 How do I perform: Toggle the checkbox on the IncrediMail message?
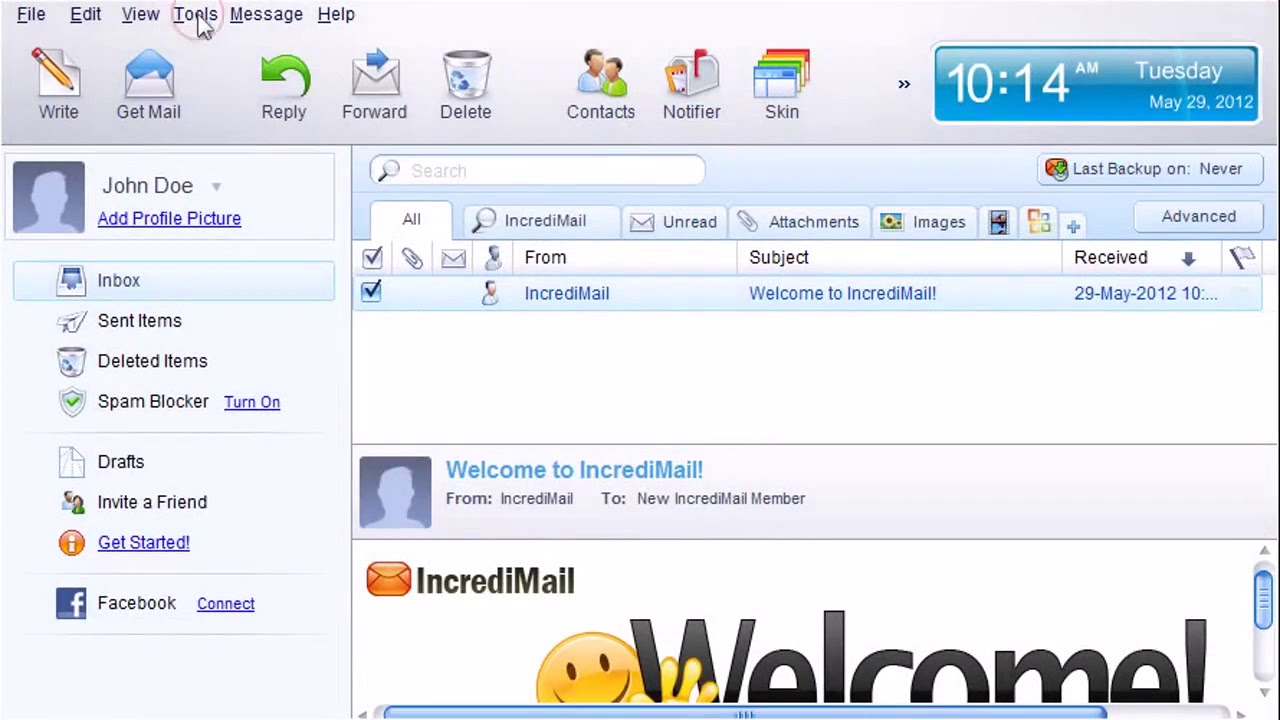371,291
